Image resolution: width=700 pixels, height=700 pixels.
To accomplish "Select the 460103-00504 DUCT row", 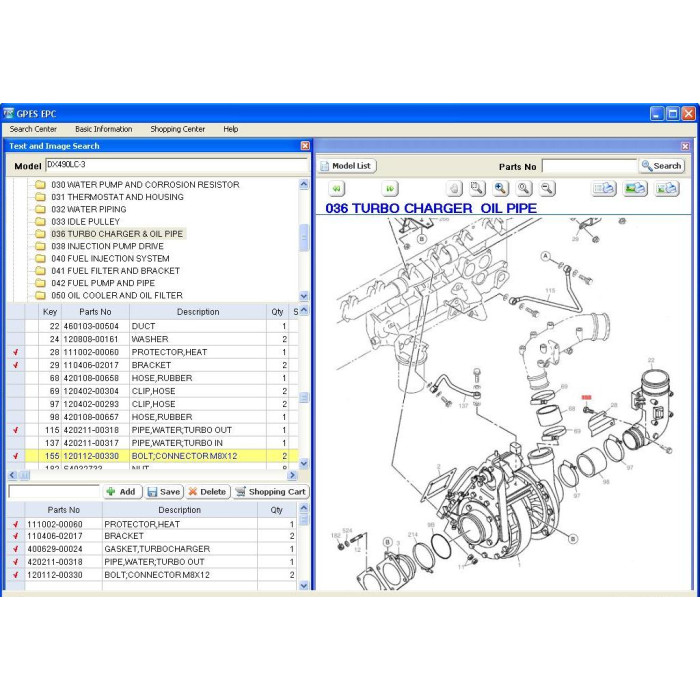I will point(152,326).
